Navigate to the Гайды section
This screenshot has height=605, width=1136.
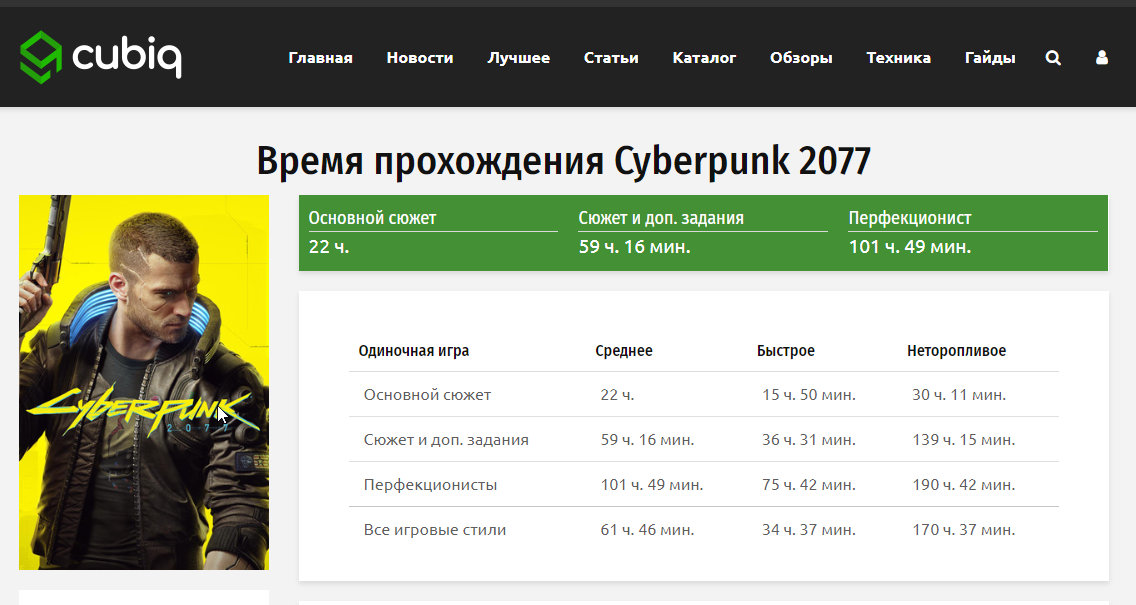pyautogui.click(x=990, y=58)
